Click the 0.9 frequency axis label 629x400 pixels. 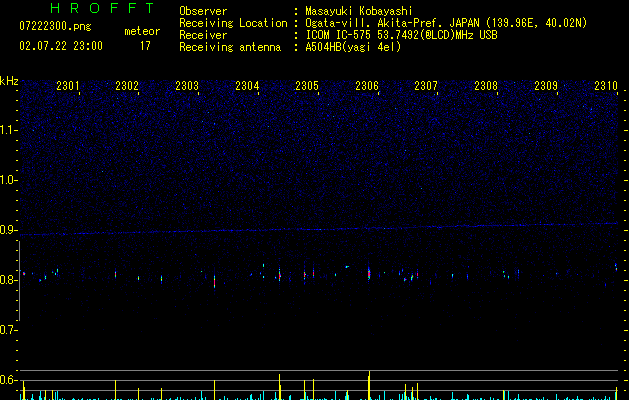[9, 230]
